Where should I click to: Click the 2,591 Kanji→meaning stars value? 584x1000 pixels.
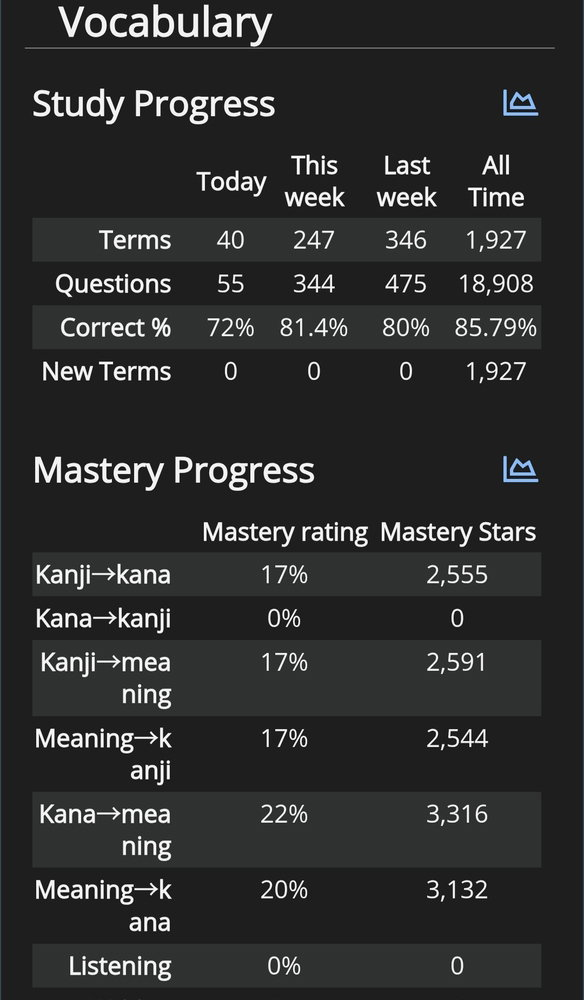coord(457,663)
